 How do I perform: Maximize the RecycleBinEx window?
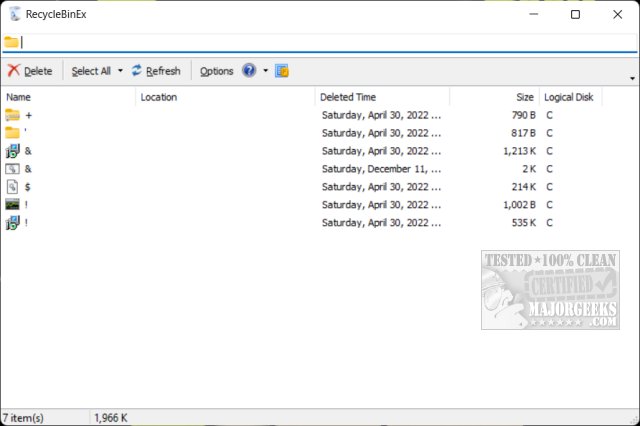click(x=575, y=15)
